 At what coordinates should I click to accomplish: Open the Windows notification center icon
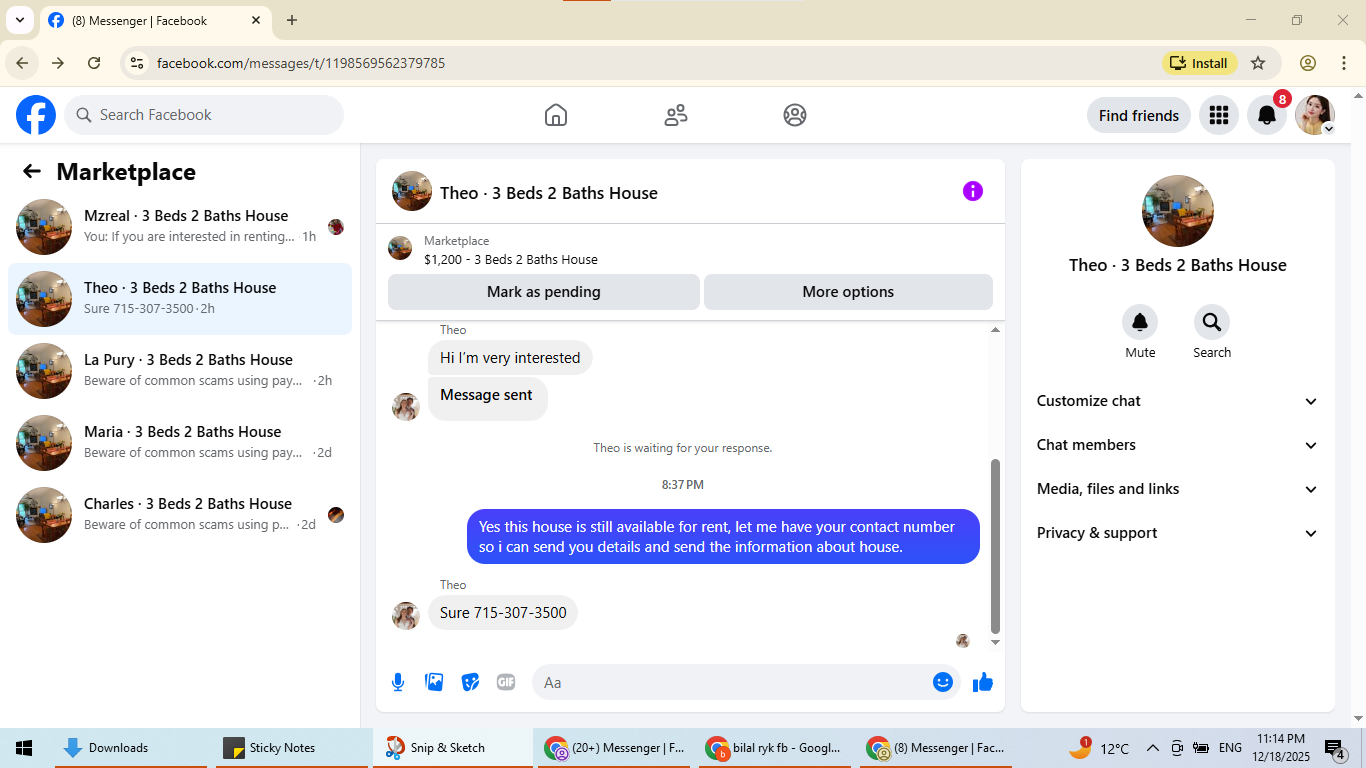coord(1335,748)
